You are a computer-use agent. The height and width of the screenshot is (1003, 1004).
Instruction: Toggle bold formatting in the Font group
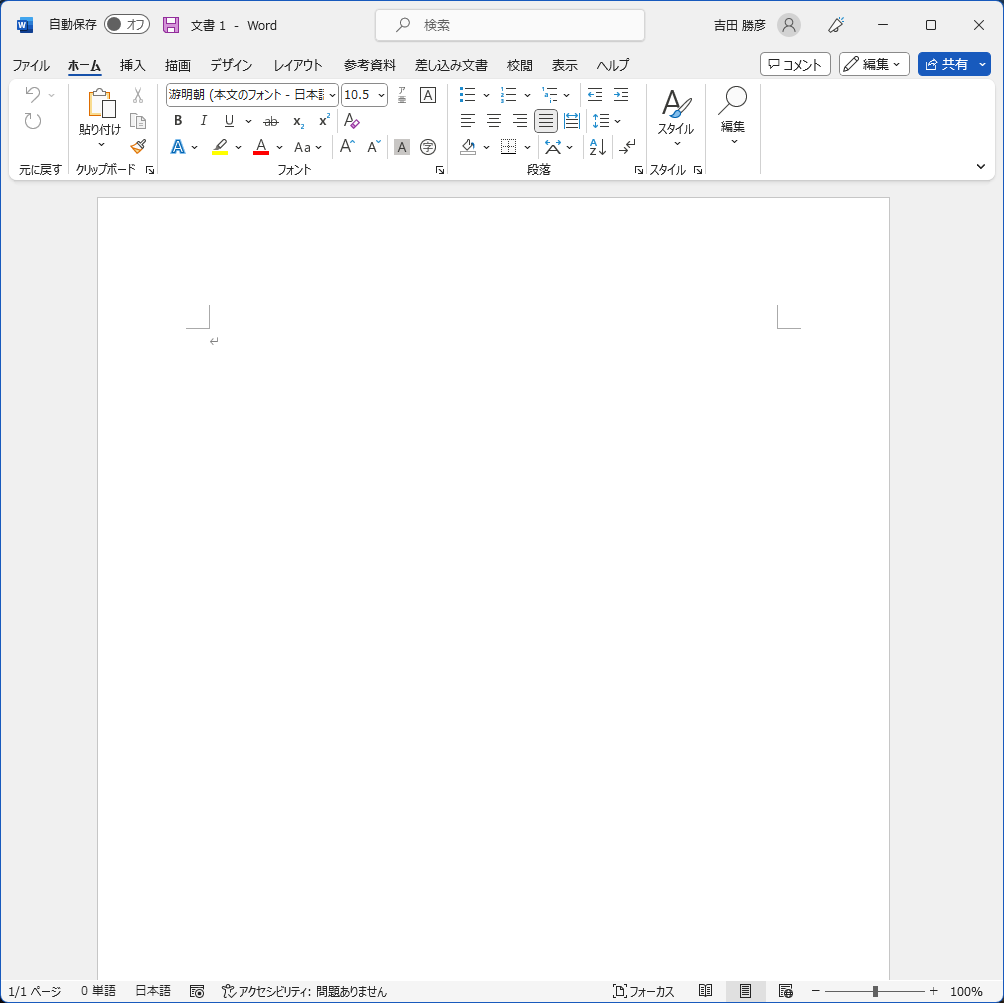point(177,121)
